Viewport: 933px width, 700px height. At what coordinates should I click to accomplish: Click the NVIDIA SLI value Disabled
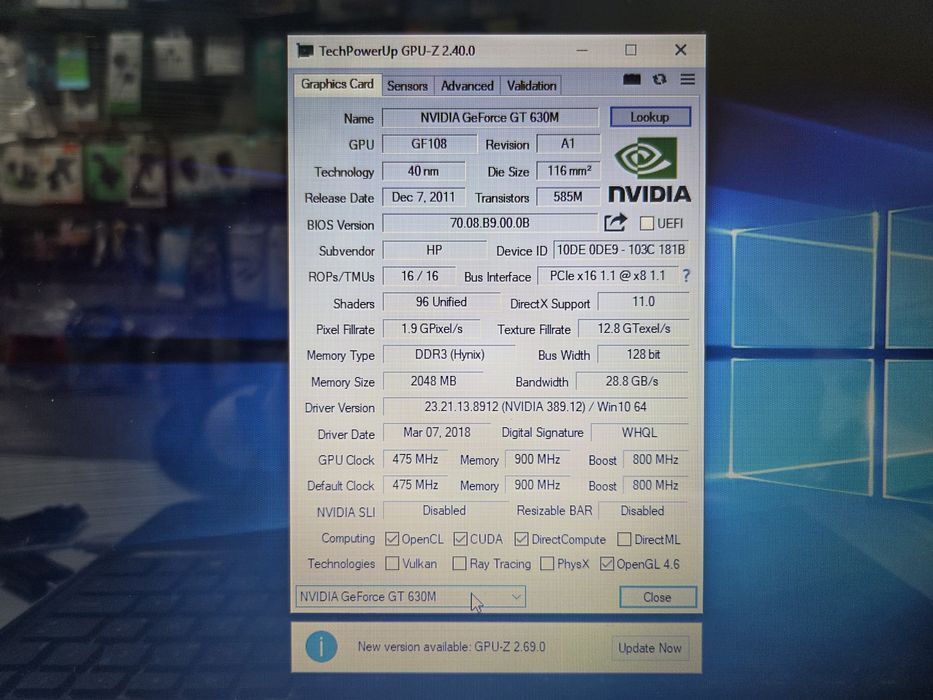444,511
